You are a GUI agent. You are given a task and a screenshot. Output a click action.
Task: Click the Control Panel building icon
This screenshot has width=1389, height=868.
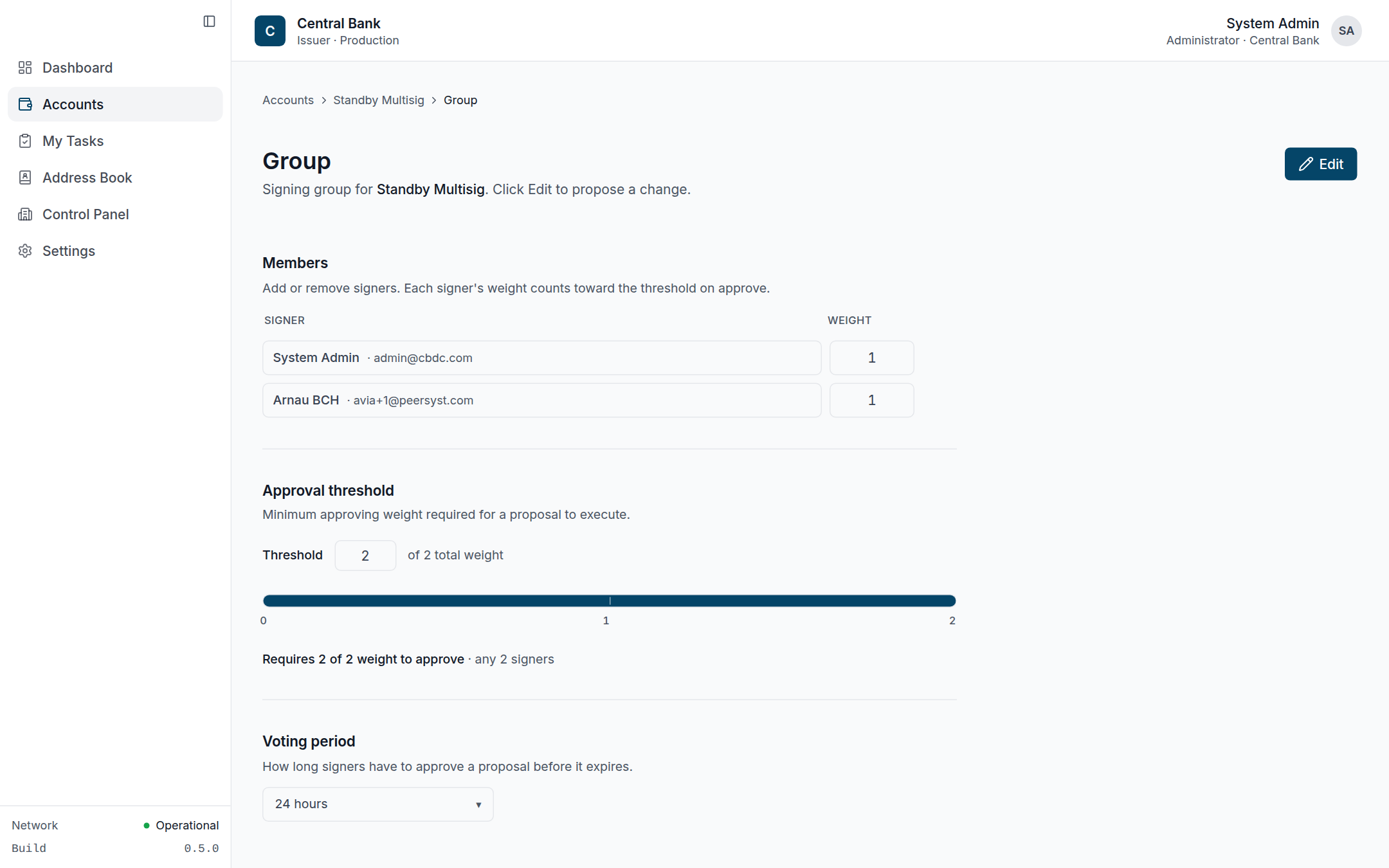25,214
